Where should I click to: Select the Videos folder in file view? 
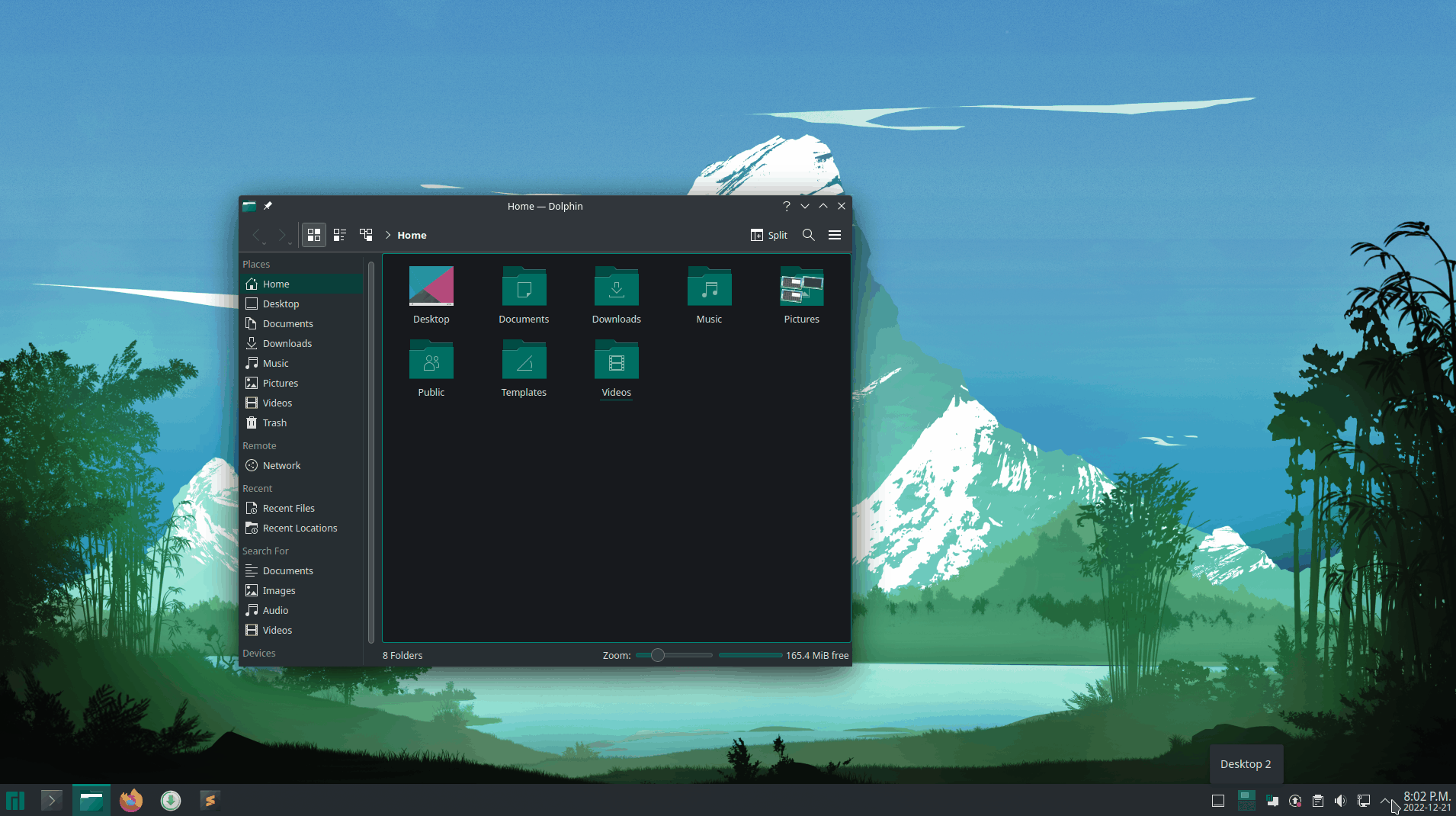click(617, 368)
